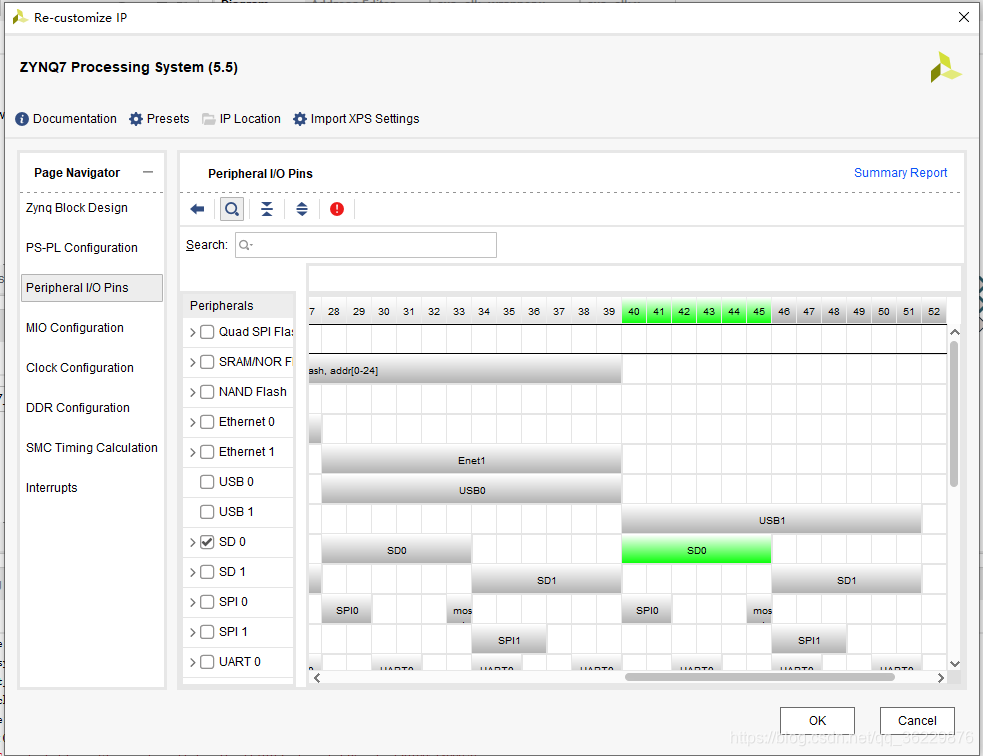The width and height of the screenshot is (983, 756).
Task: Tick the Ethernet 1 checkbox
Action: [207, 453]
